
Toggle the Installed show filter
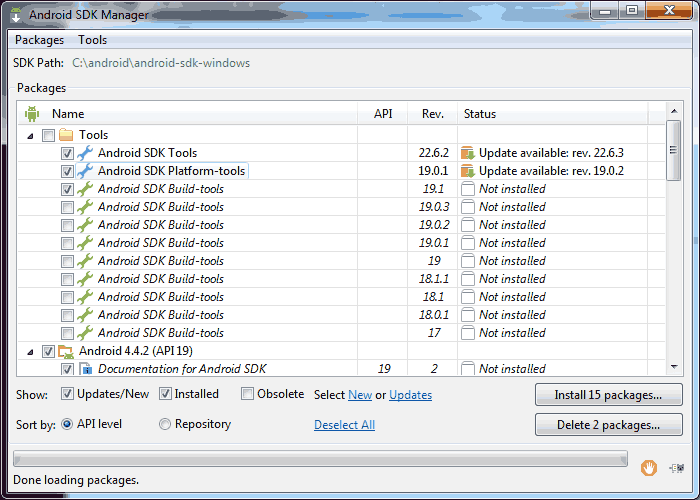[165, 394]
